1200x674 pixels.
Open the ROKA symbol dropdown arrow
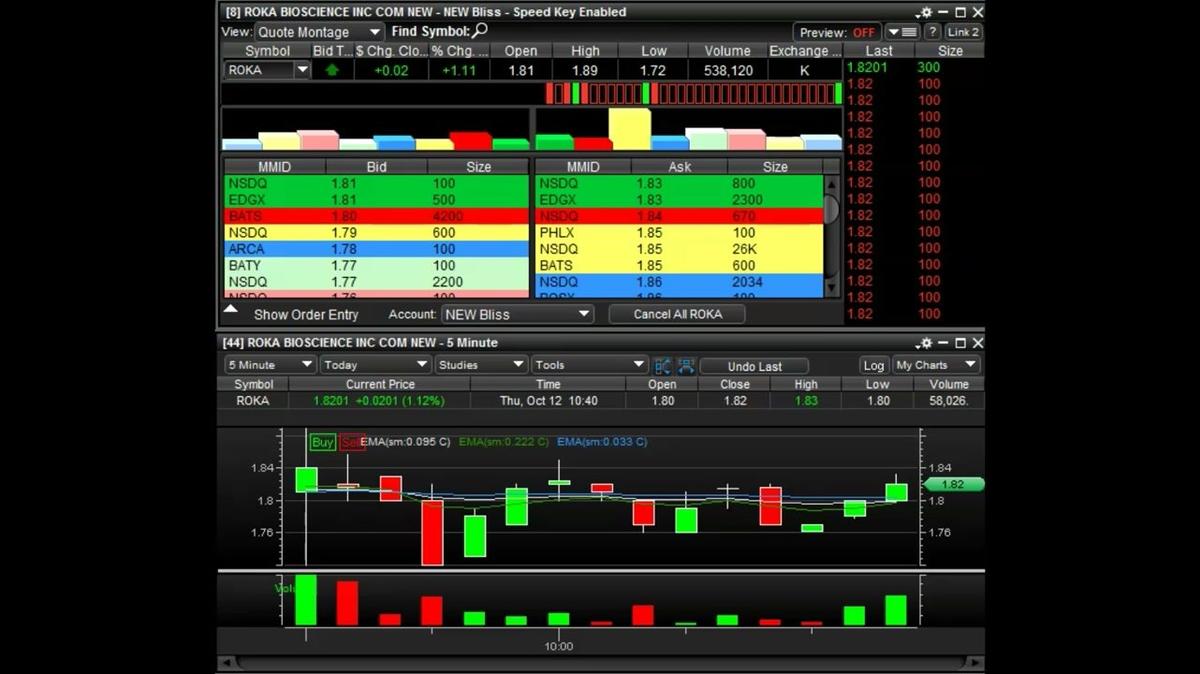[302, 70]
